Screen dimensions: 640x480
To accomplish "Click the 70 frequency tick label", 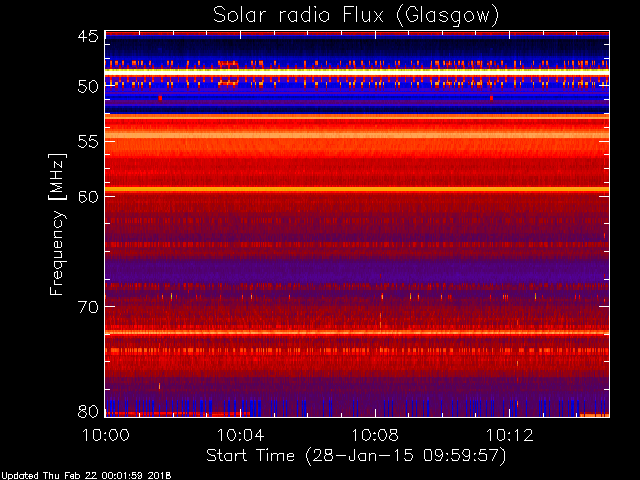I will [x=88, y=307].
